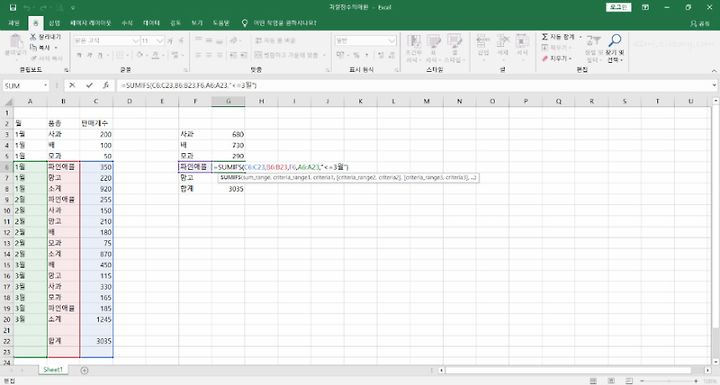Open Insert Function with the fx button
Viewport: 720px width, 385px height.
click(x=106, y=85)
